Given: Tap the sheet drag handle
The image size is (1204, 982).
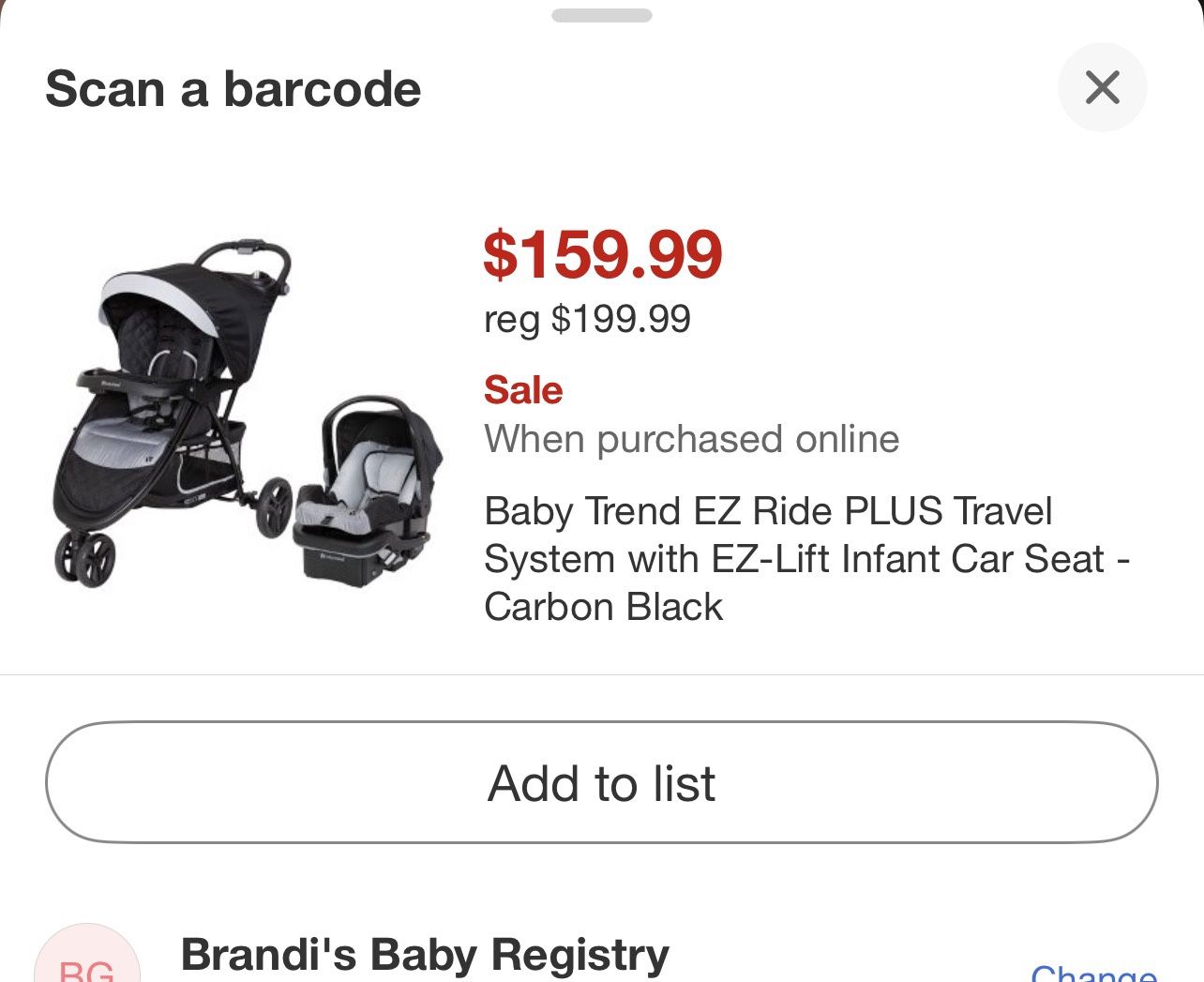Looking at the screenshot, I should pyautogui.click(x=601, y=15).
